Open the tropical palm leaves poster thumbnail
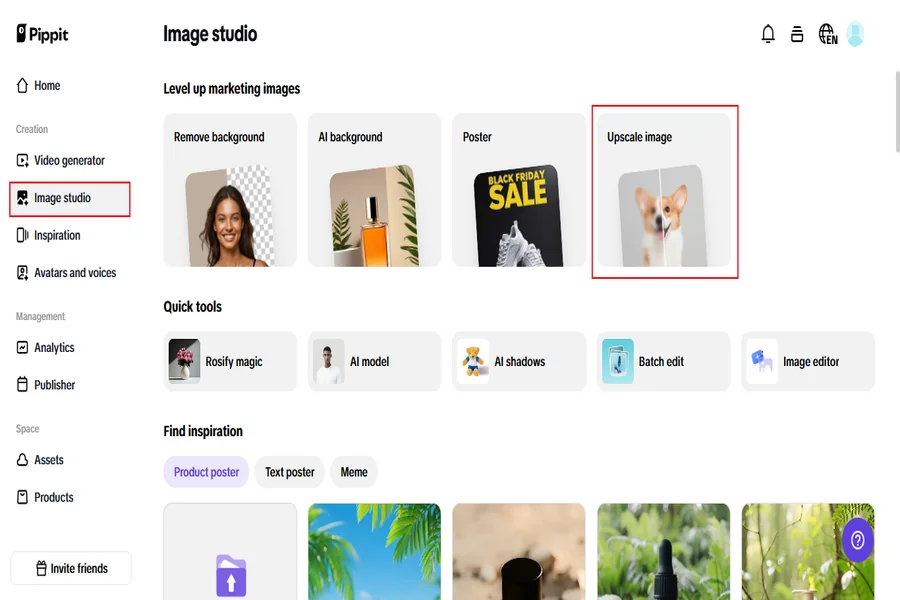The image size is (900, 600). click(x=374, y=552)
